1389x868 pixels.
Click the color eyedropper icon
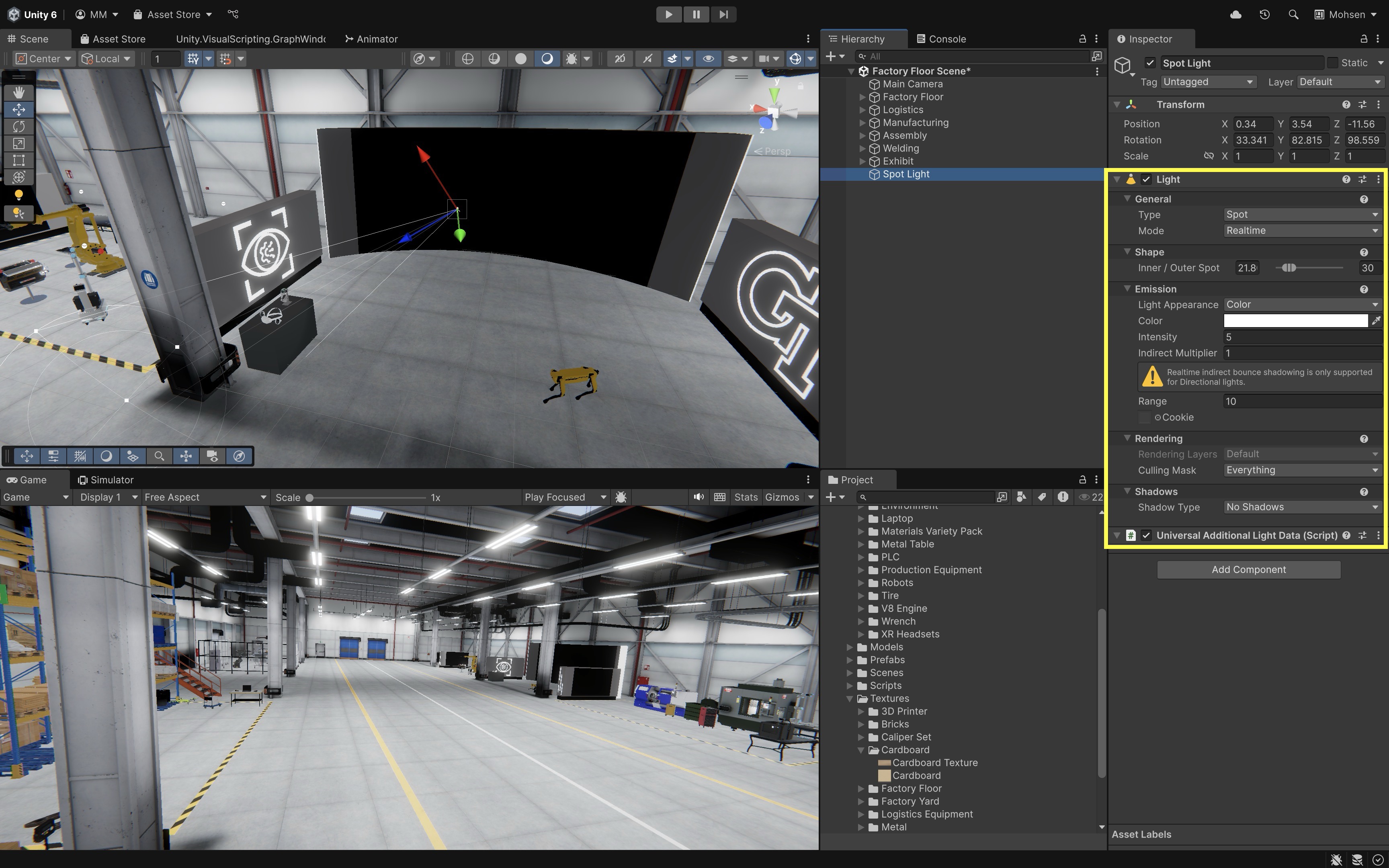pyautogui.click(x=1376, y=321)
